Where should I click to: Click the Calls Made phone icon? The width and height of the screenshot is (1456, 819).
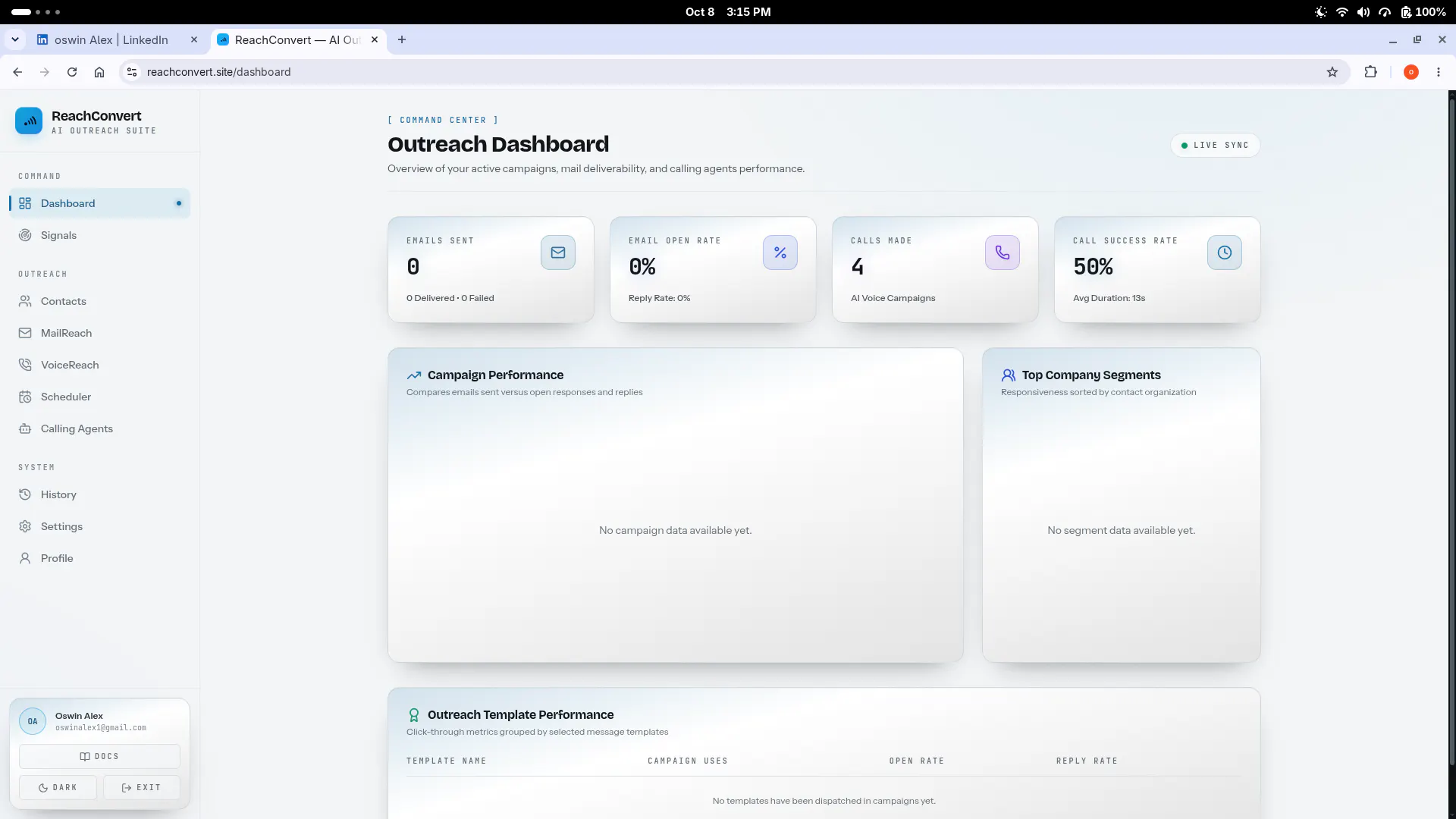tap(1003, 253)
